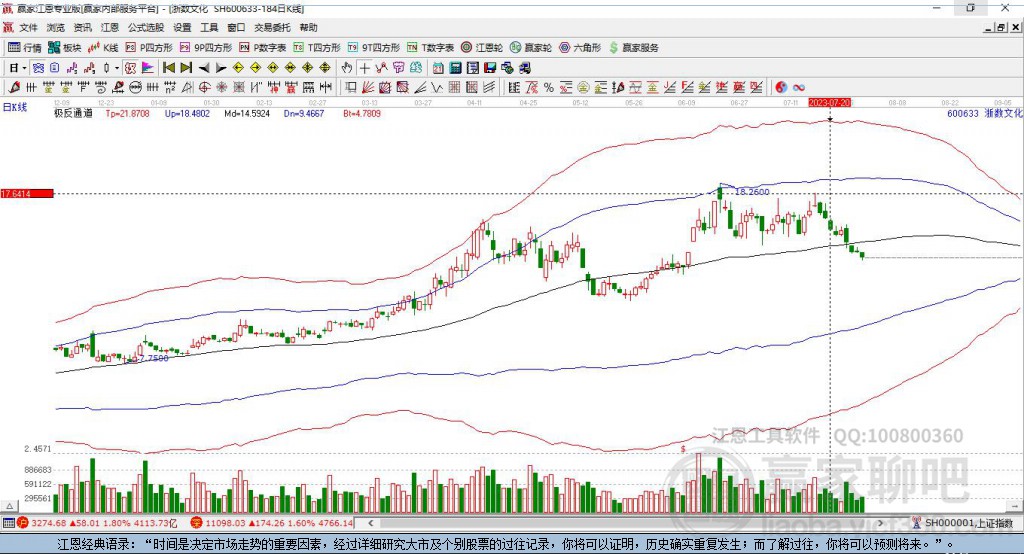Viewport: 1024px width, 554px height.
Task: Click the save floppy disk icon
Action: click(490, 68)
